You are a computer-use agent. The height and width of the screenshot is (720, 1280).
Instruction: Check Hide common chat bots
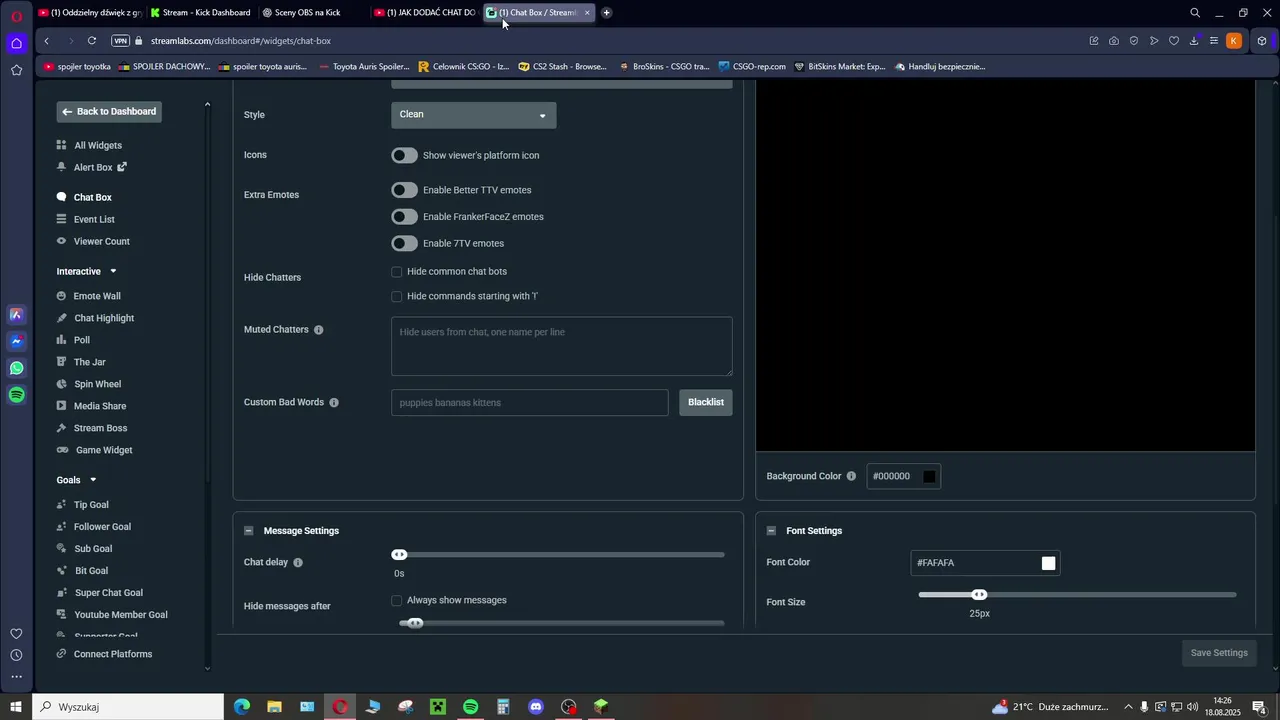tap(397, 272)
